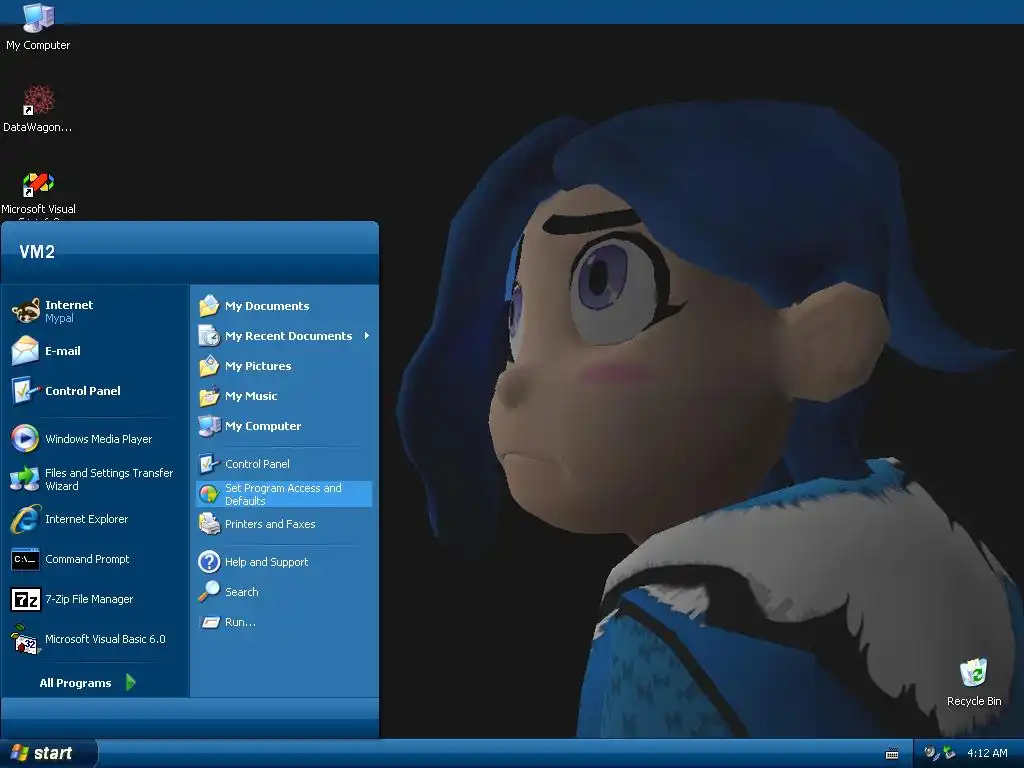
Task: Choose the Set Program Access and Defaults label
Action: [283, 494]
